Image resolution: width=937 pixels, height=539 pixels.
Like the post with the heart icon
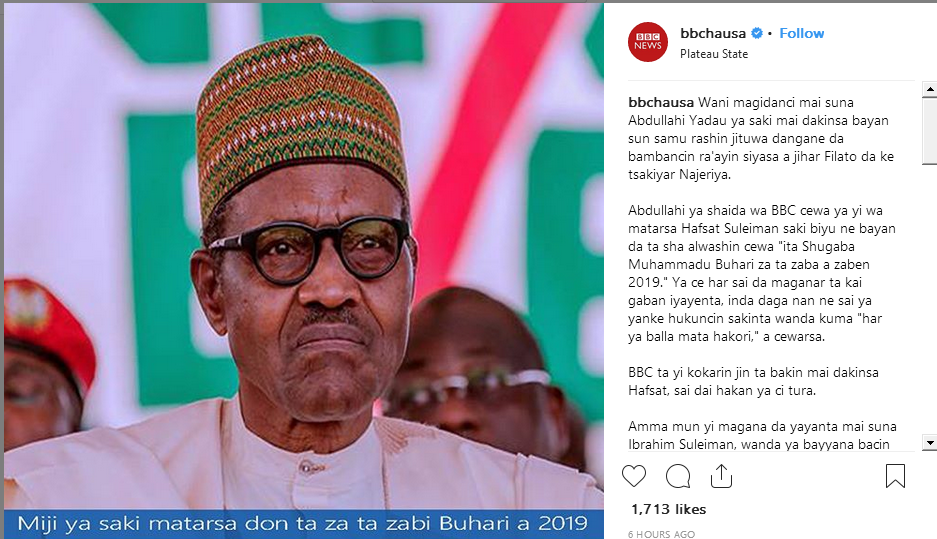(x=633, y=476)
